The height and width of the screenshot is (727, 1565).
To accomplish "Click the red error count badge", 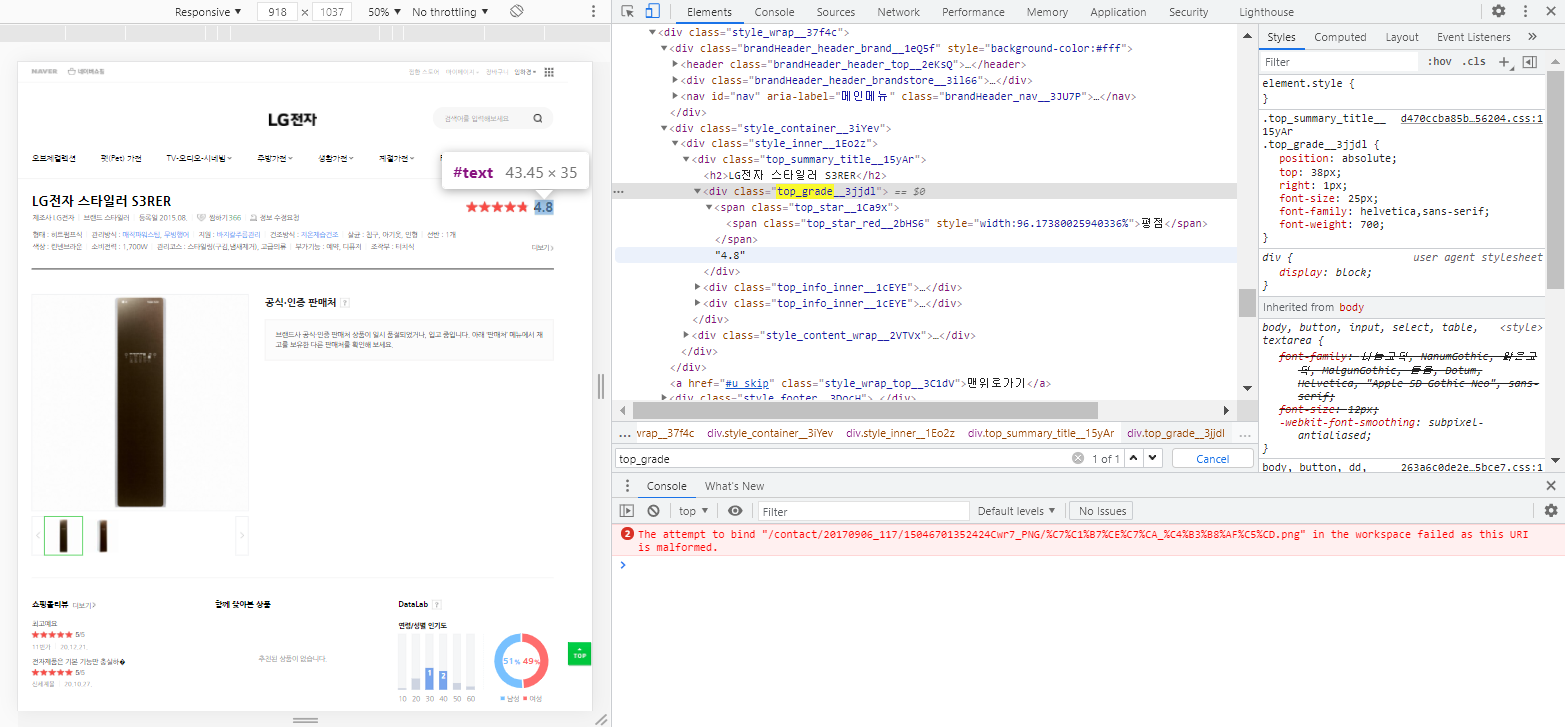I will click(x=627, y=534).
